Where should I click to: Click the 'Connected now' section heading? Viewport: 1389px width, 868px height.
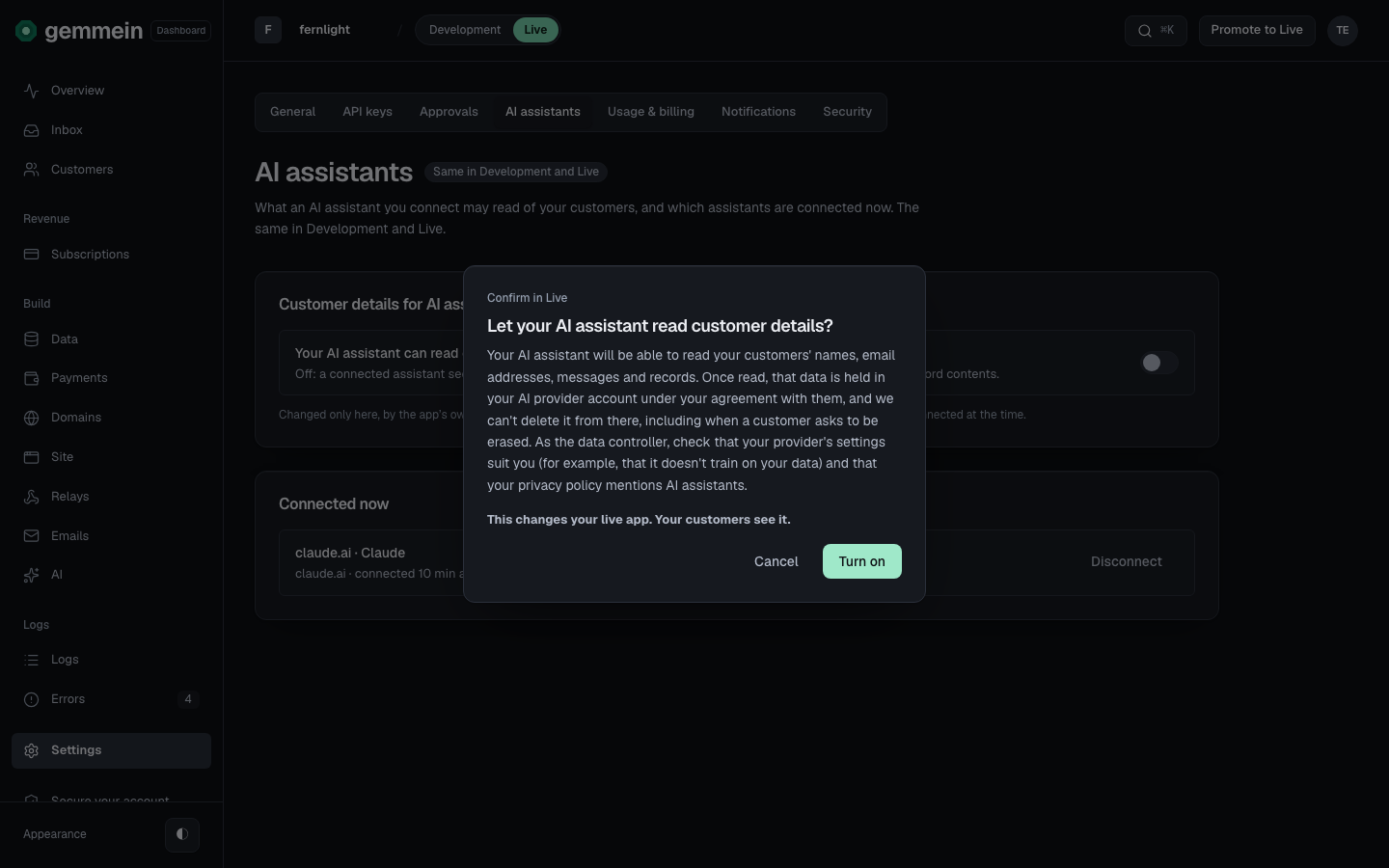[x=334, y=504]
